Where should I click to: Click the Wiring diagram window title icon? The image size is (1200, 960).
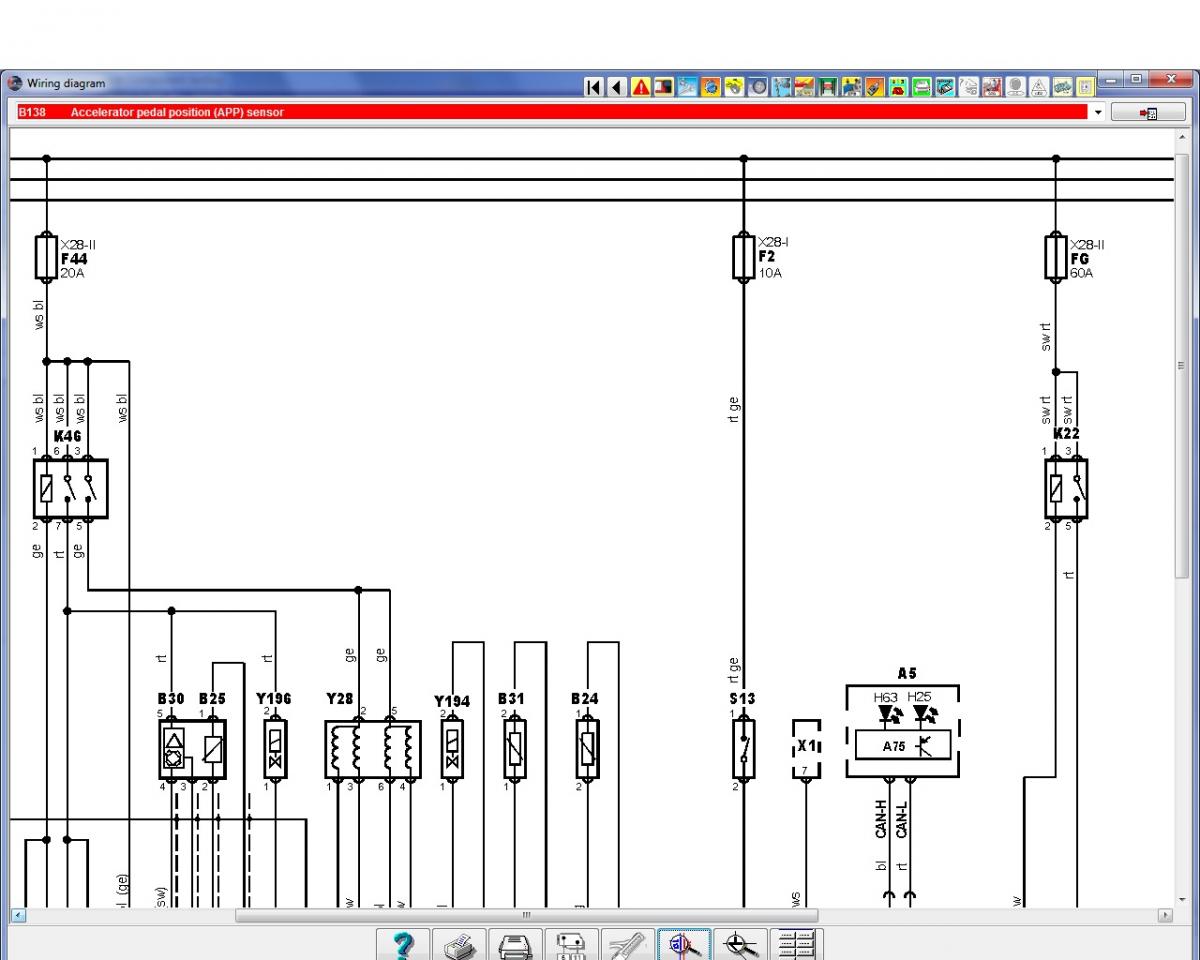click(15, 83)
